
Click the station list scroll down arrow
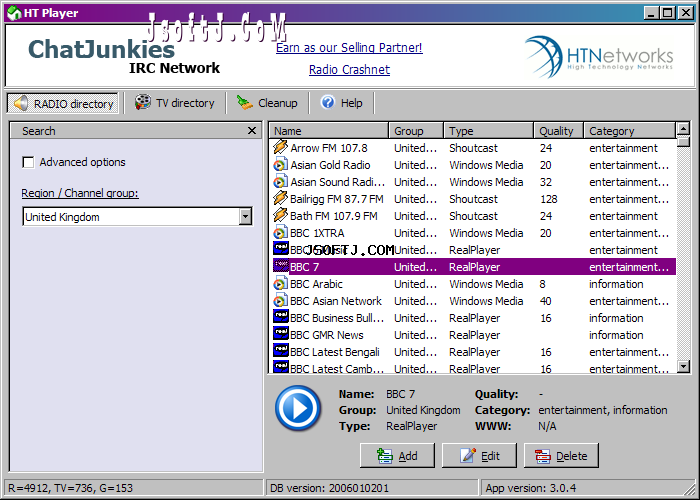click(x=683, y=367)
